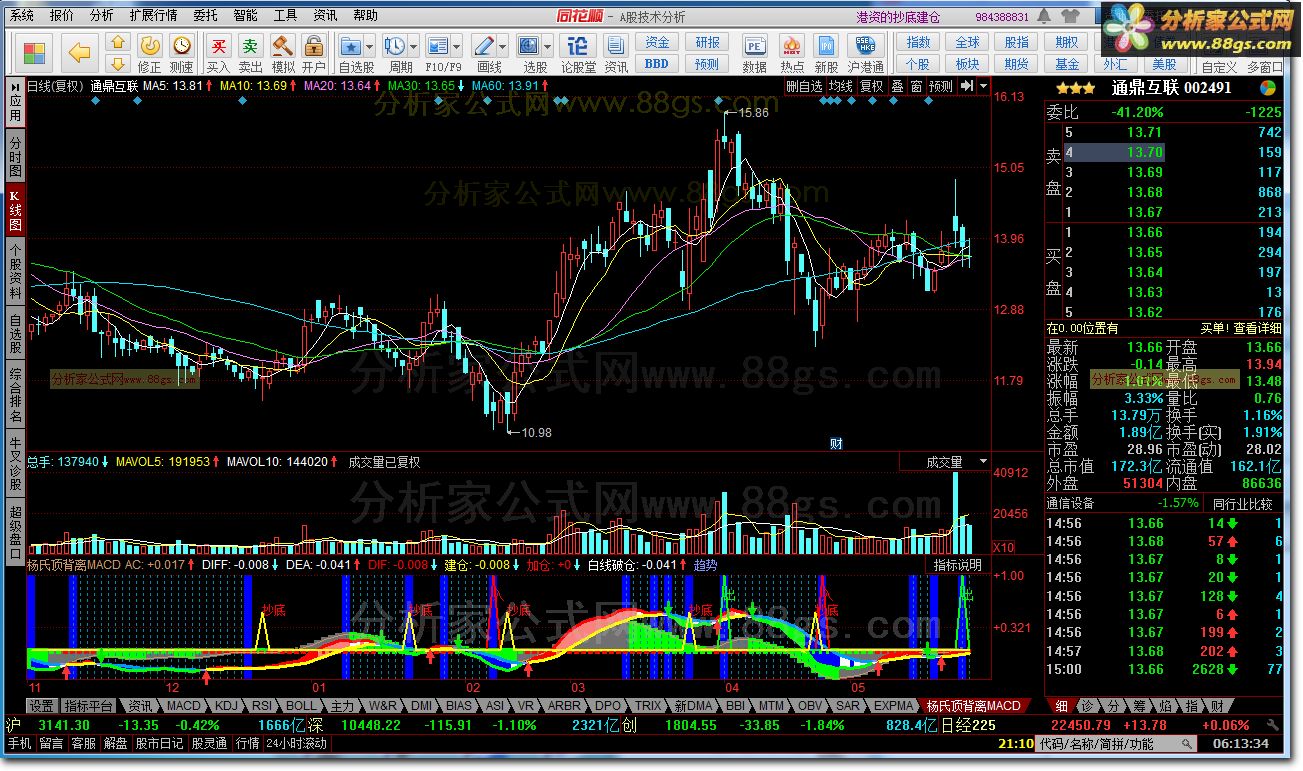This screenshot has height=771, width=1303.
Task: Open the 自选股 watchlist folder icon
Action: 351,46
